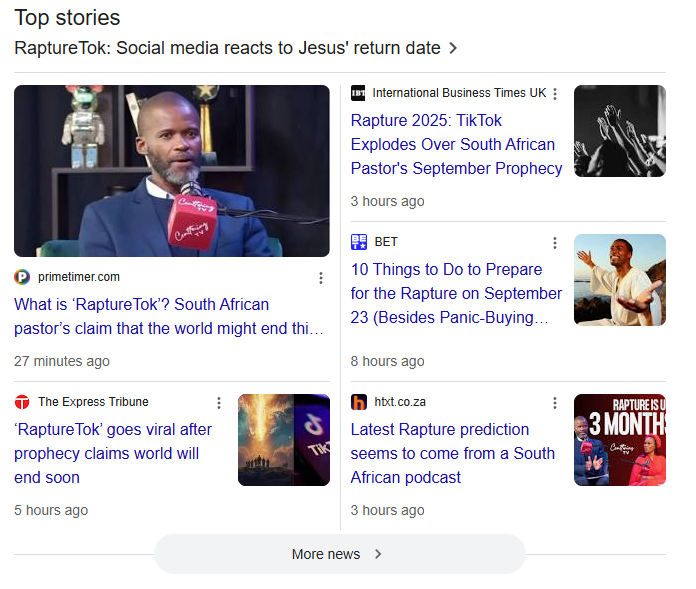Image resolution: width=696 pixels, height=589 pixels.
Task: Open 'What is RaptureTok?' primetimer headline
Action: (168, 316)
